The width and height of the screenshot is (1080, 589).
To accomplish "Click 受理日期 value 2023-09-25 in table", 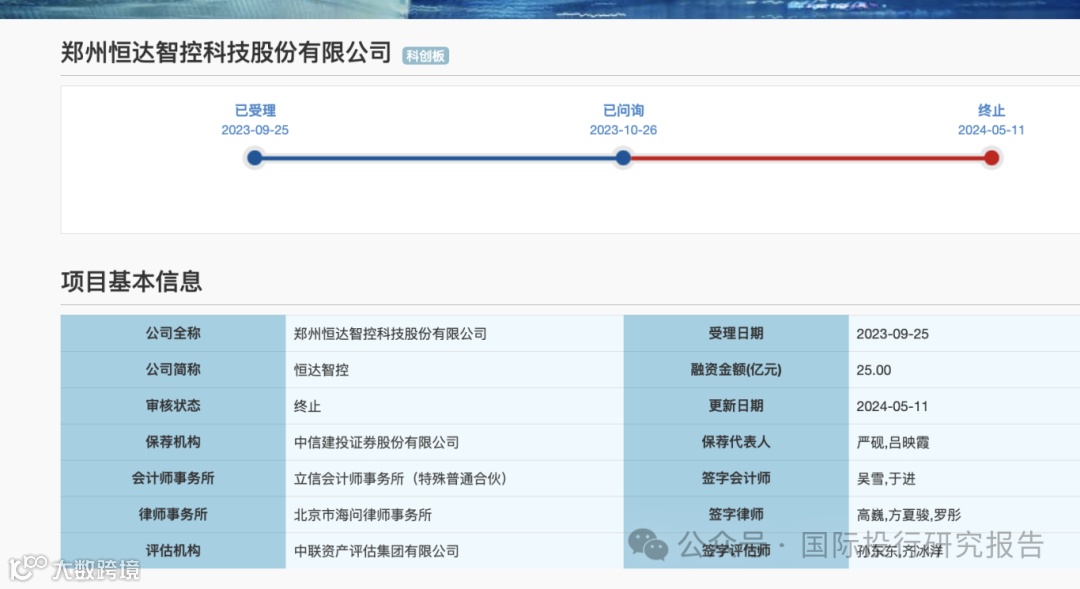I will [892, 334].
